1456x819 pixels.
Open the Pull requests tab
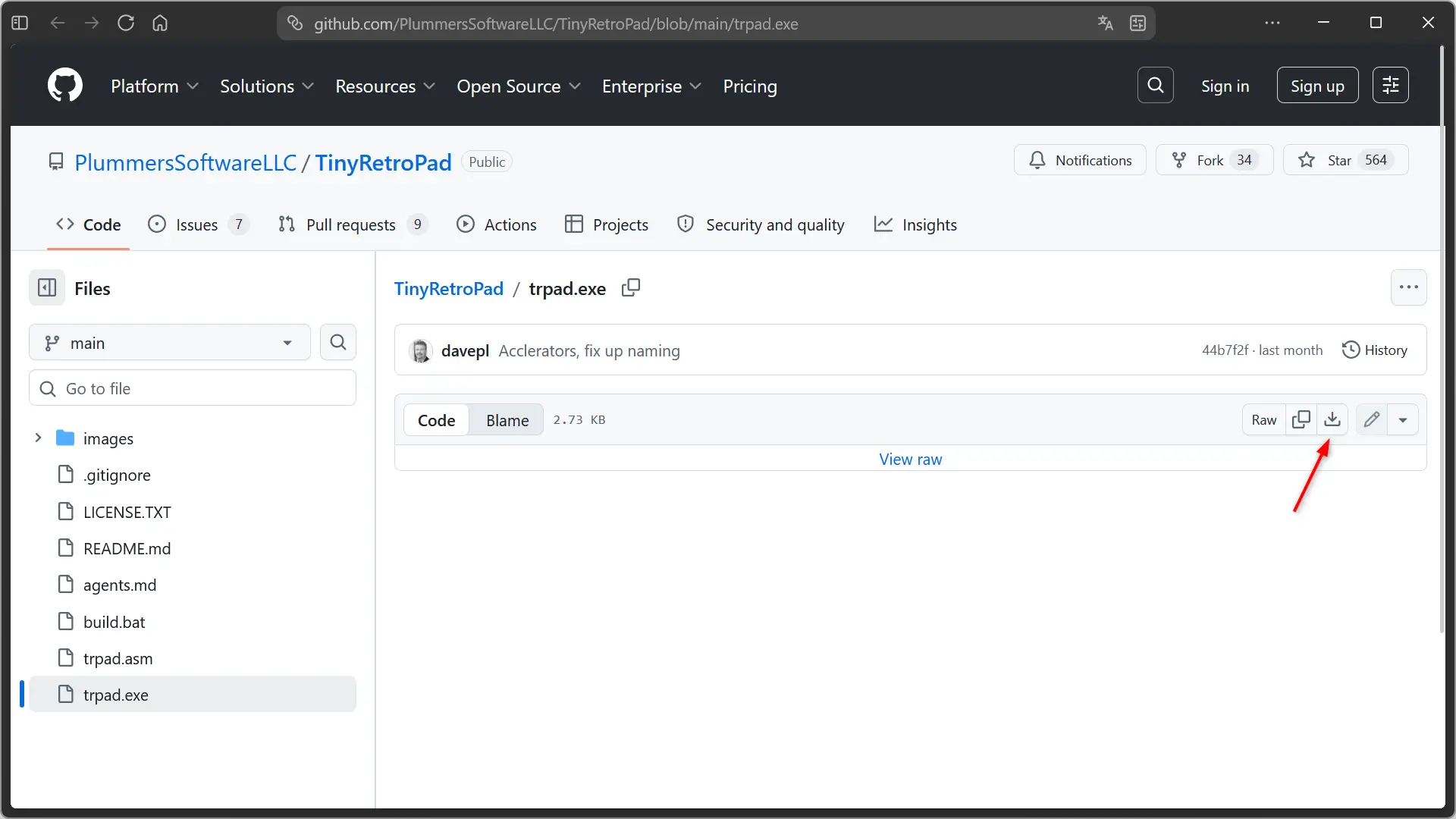point(353,224)
